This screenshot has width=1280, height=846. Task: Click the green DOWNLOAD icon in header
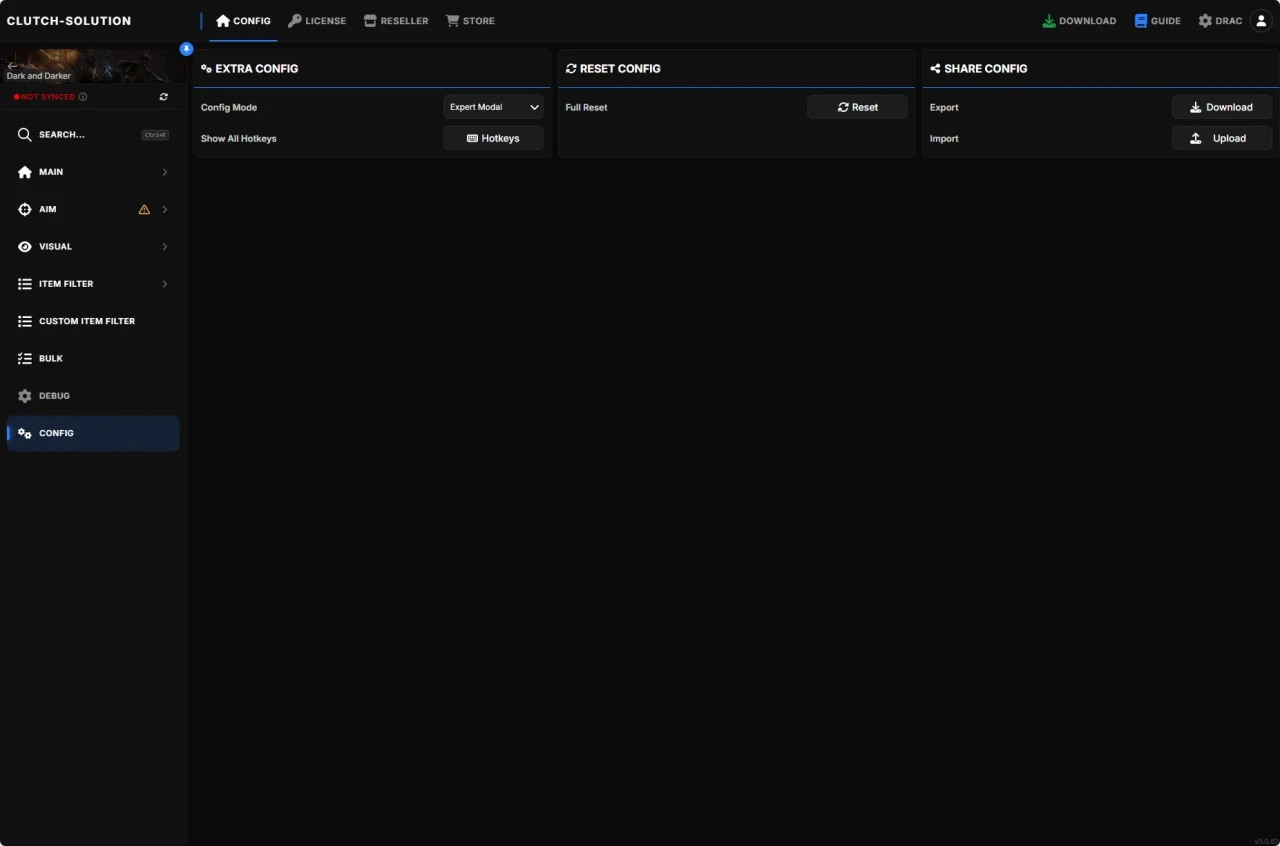tap(1049, 21)
